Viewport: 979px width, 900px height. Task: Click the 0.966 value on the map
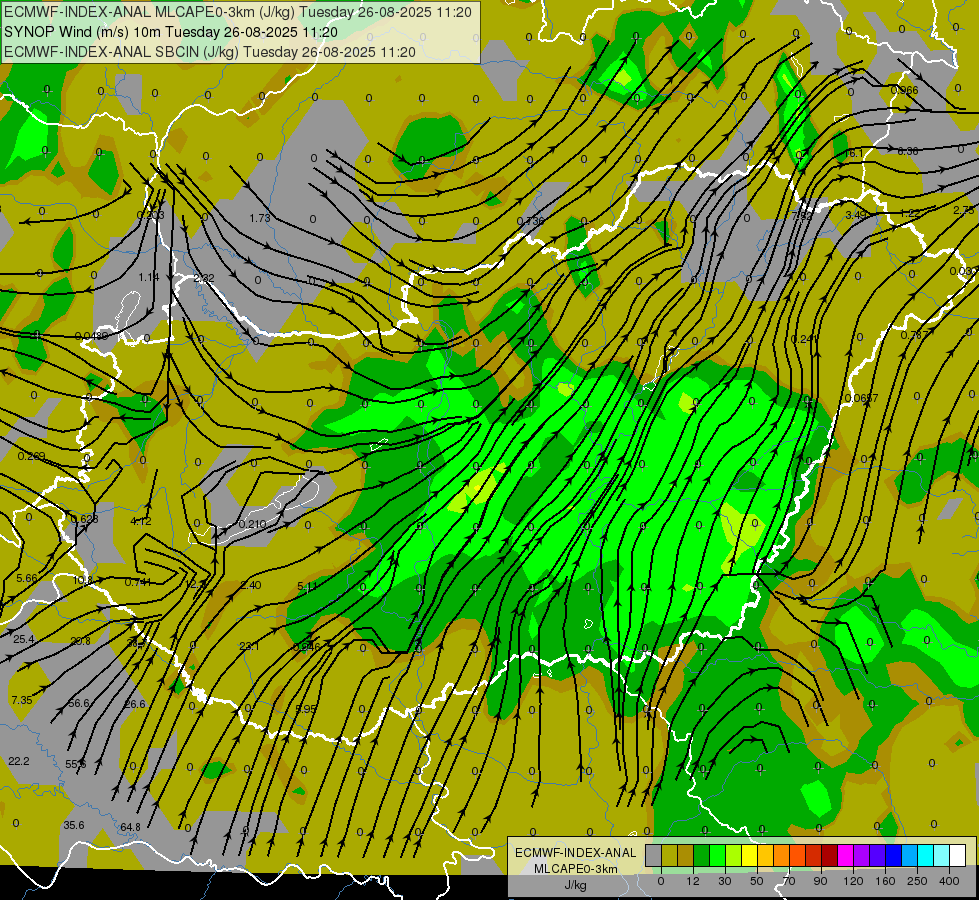coord(905,90)
